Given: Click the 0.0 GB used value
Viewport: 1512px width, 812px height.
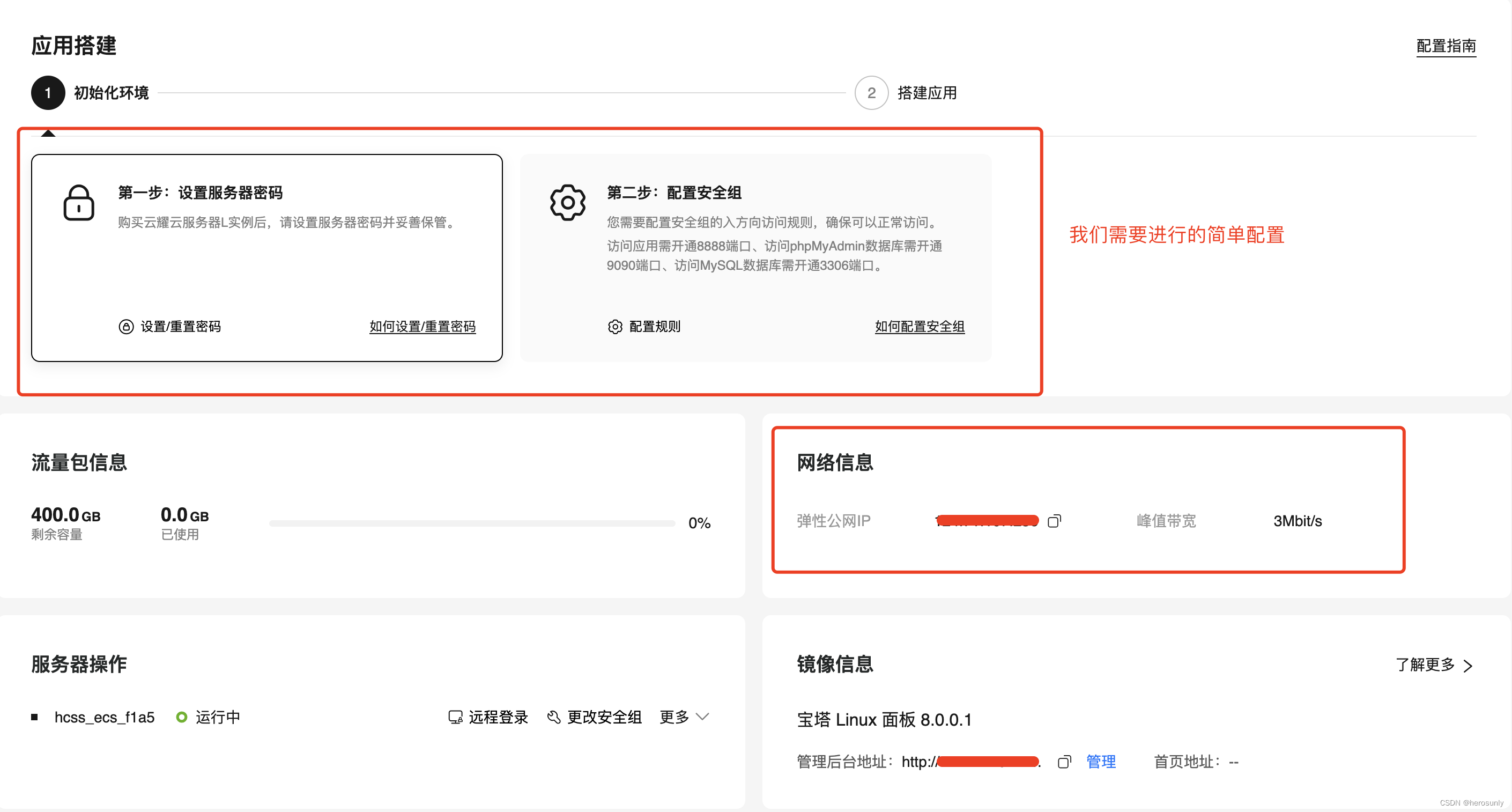Looking at the screenshot, I should click(185, 515).
